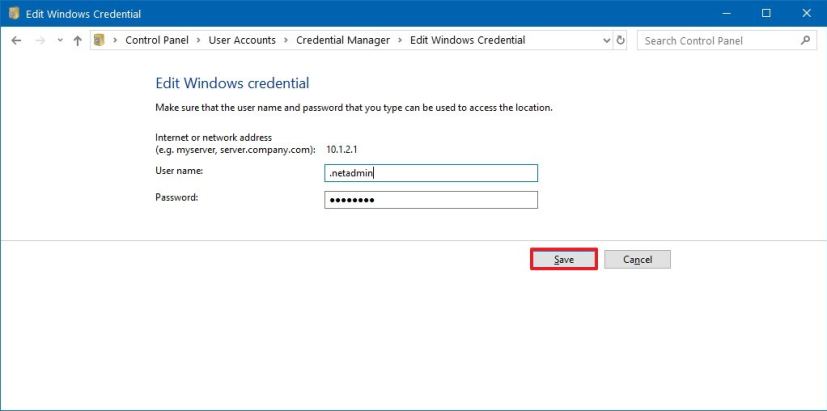Expand chevron after User Accounts breadcrumb
This screenshot has height=411, width=827.
286,41
